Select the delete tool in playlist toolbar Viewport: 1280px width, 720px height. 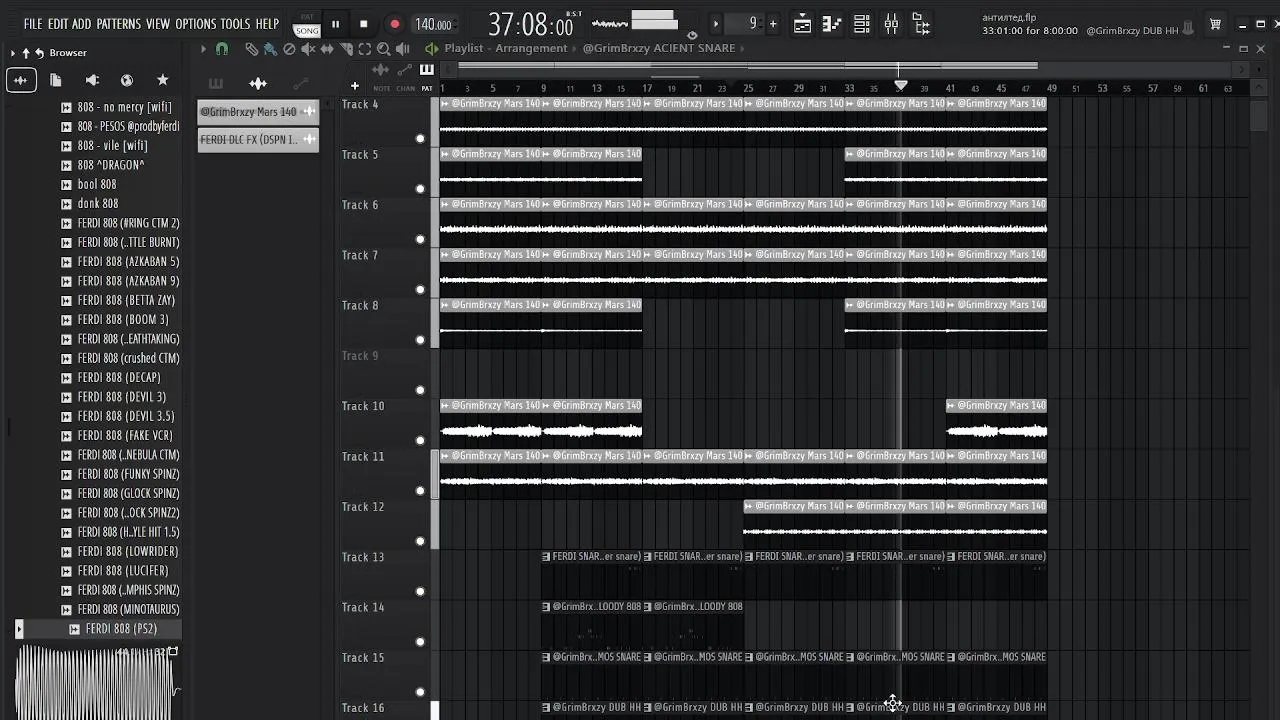289,48
